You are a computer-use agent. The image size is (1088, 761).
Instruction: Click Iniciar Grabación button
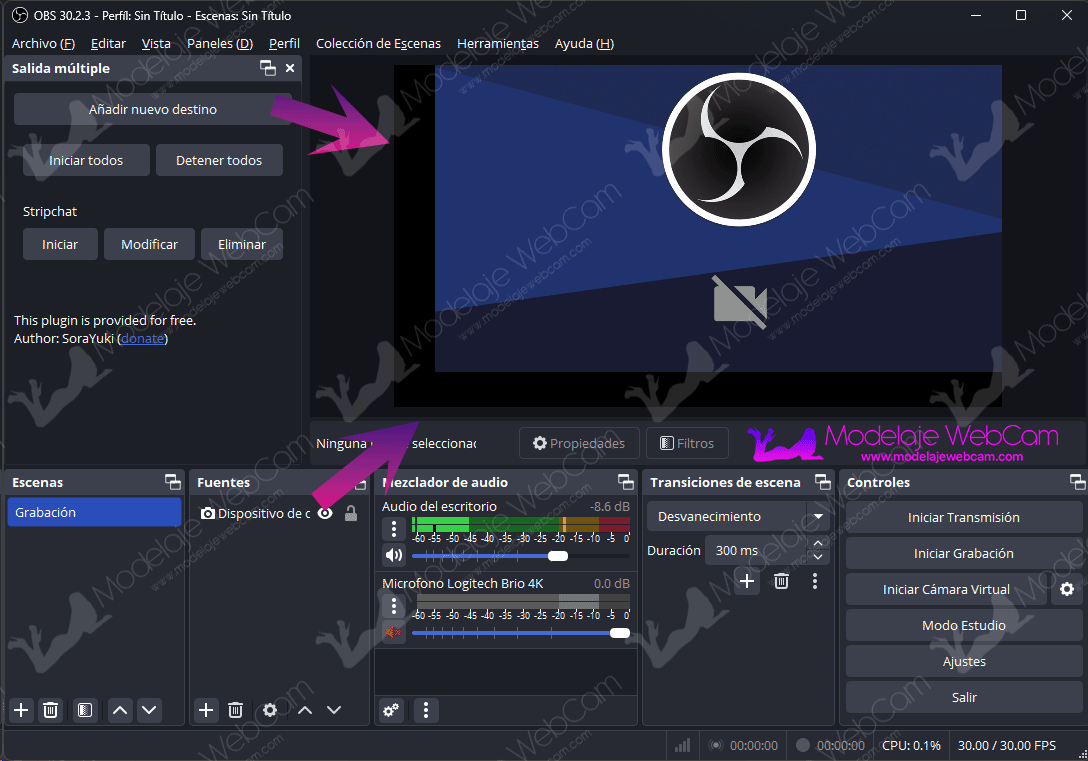coord(964,554)
